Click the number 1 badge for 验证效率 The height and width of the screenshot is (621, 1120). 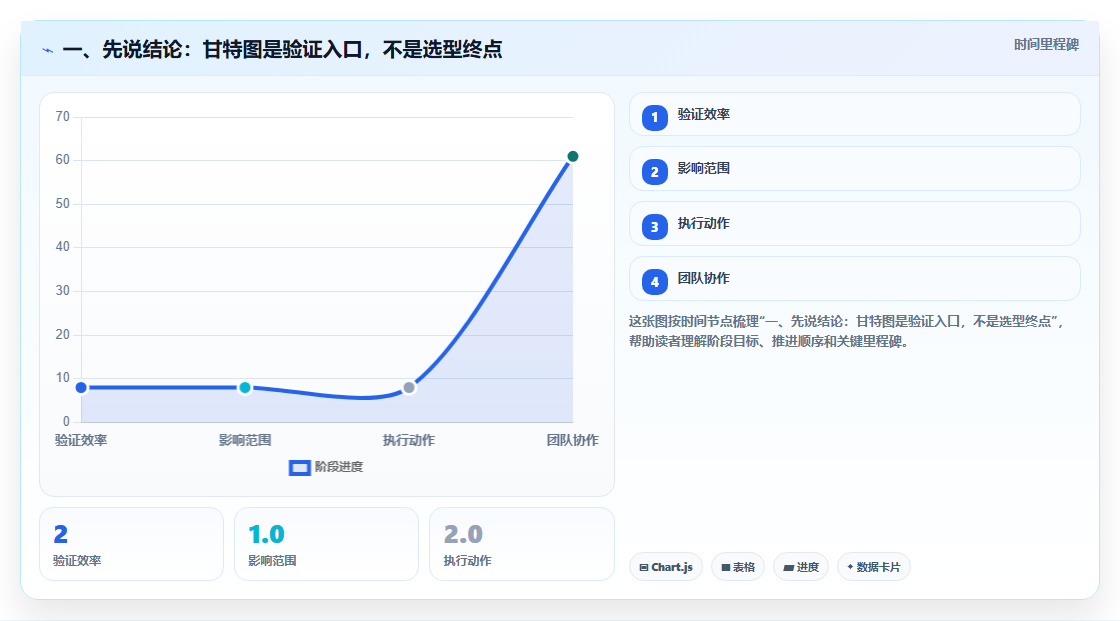click(x=654, y=118)
